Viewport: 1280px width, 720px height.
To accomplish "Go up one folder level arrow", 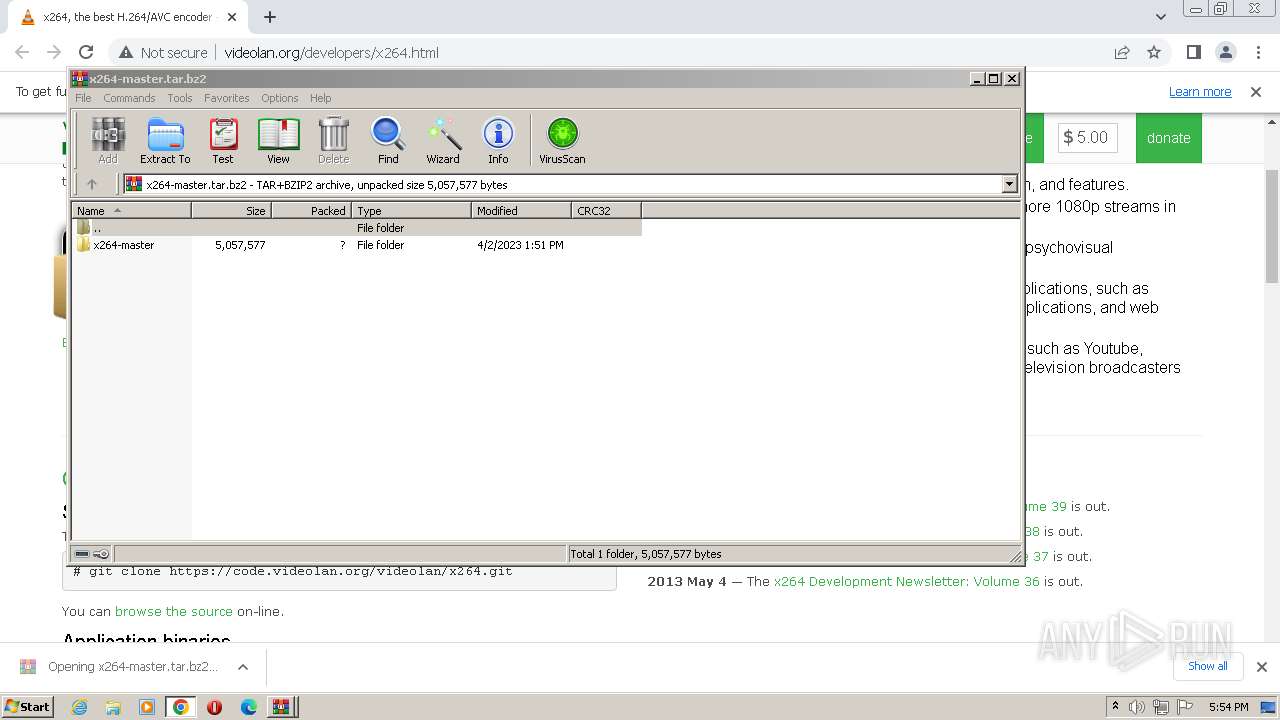I will click(92, 184).
